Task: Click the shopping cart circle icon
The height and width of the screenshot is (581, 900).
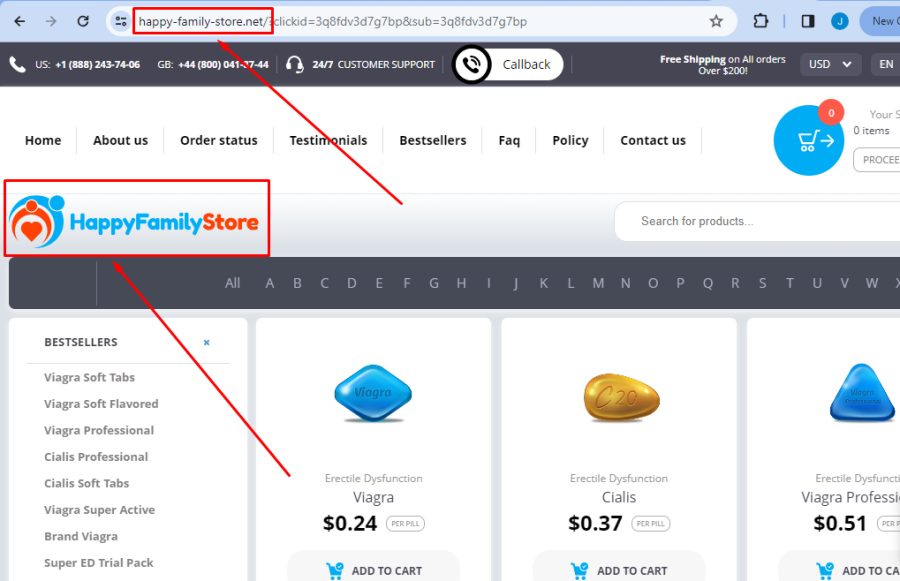Action: [x=808, y=140]
